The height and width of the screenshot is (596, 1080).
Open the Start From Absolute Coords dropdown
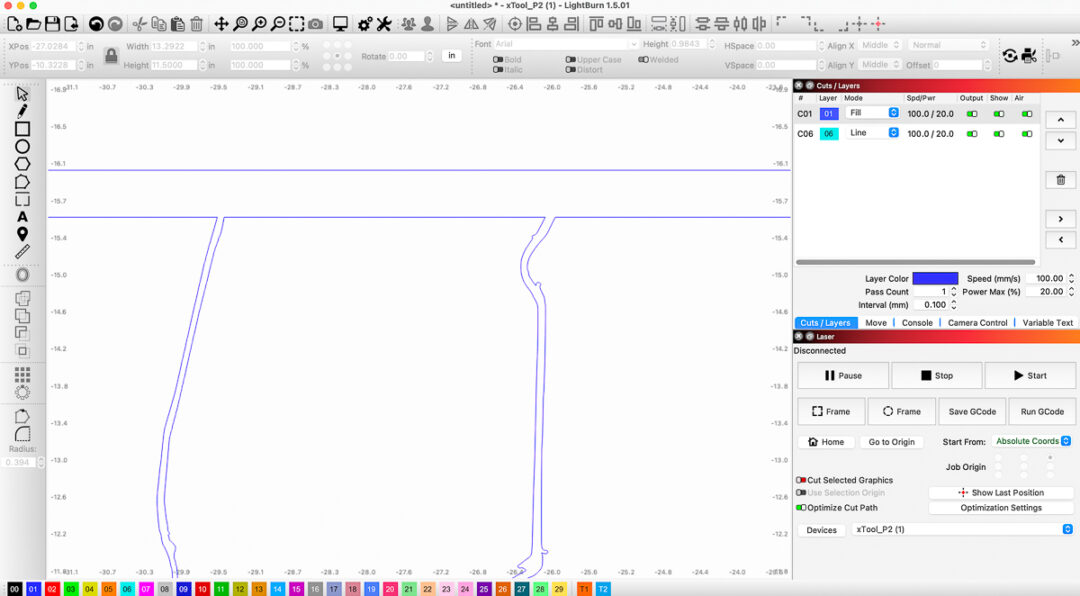click(1033, 441)
